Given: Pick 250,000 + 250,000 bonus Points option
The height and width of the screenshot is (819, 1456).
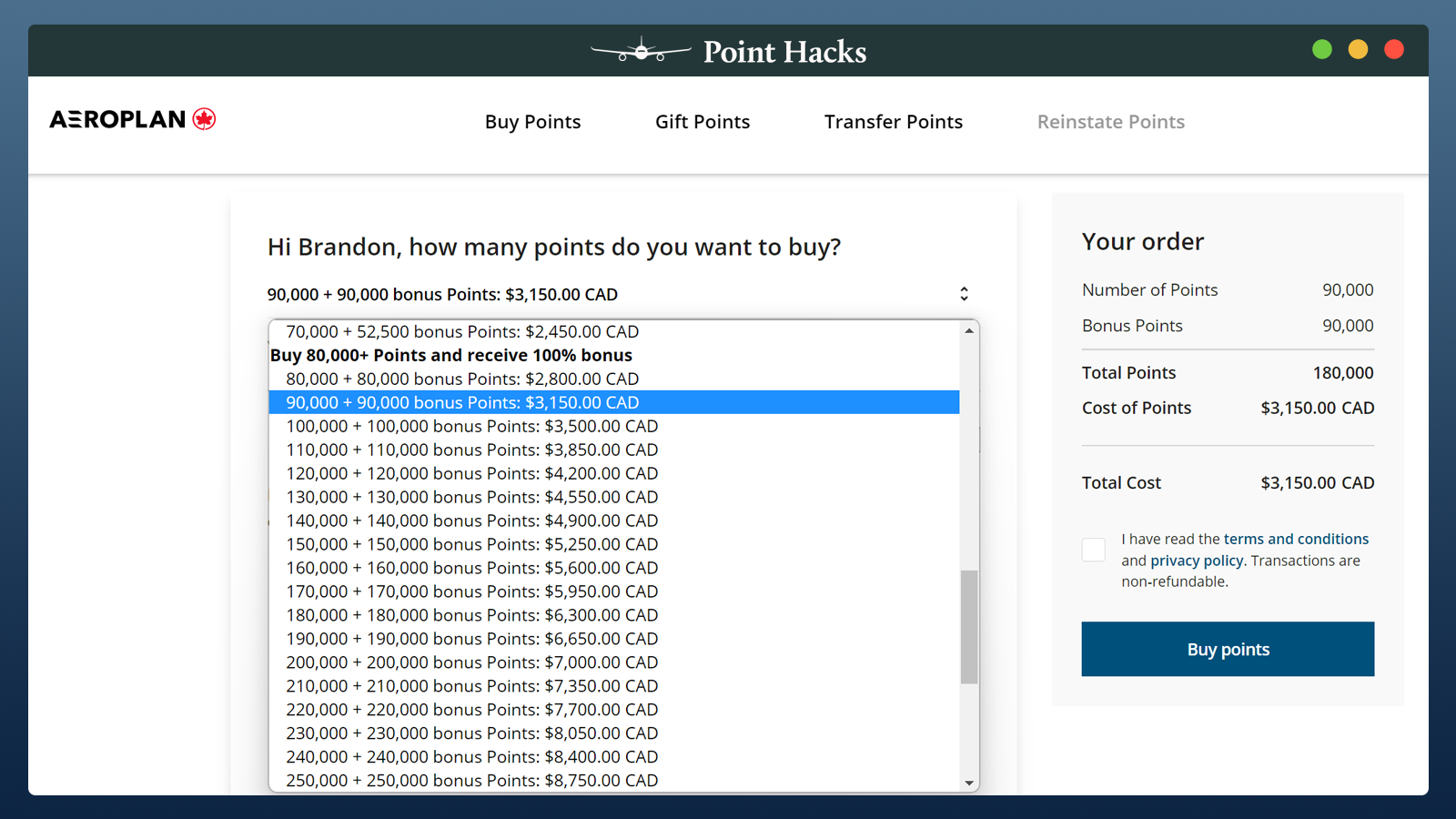Looking at the screenshot, I should 614,781.
